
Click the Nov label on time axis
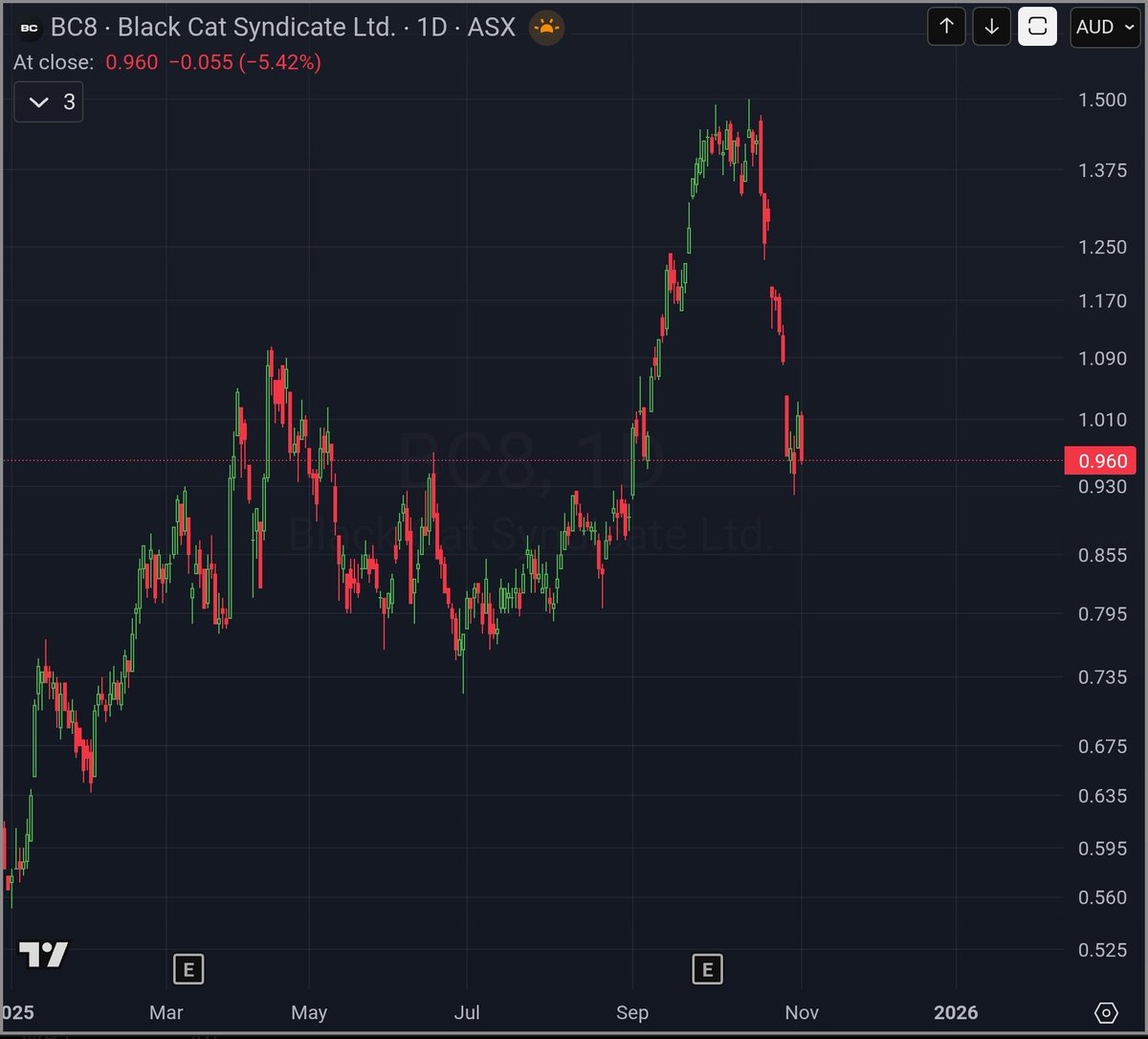click(x=802, y=1012)
